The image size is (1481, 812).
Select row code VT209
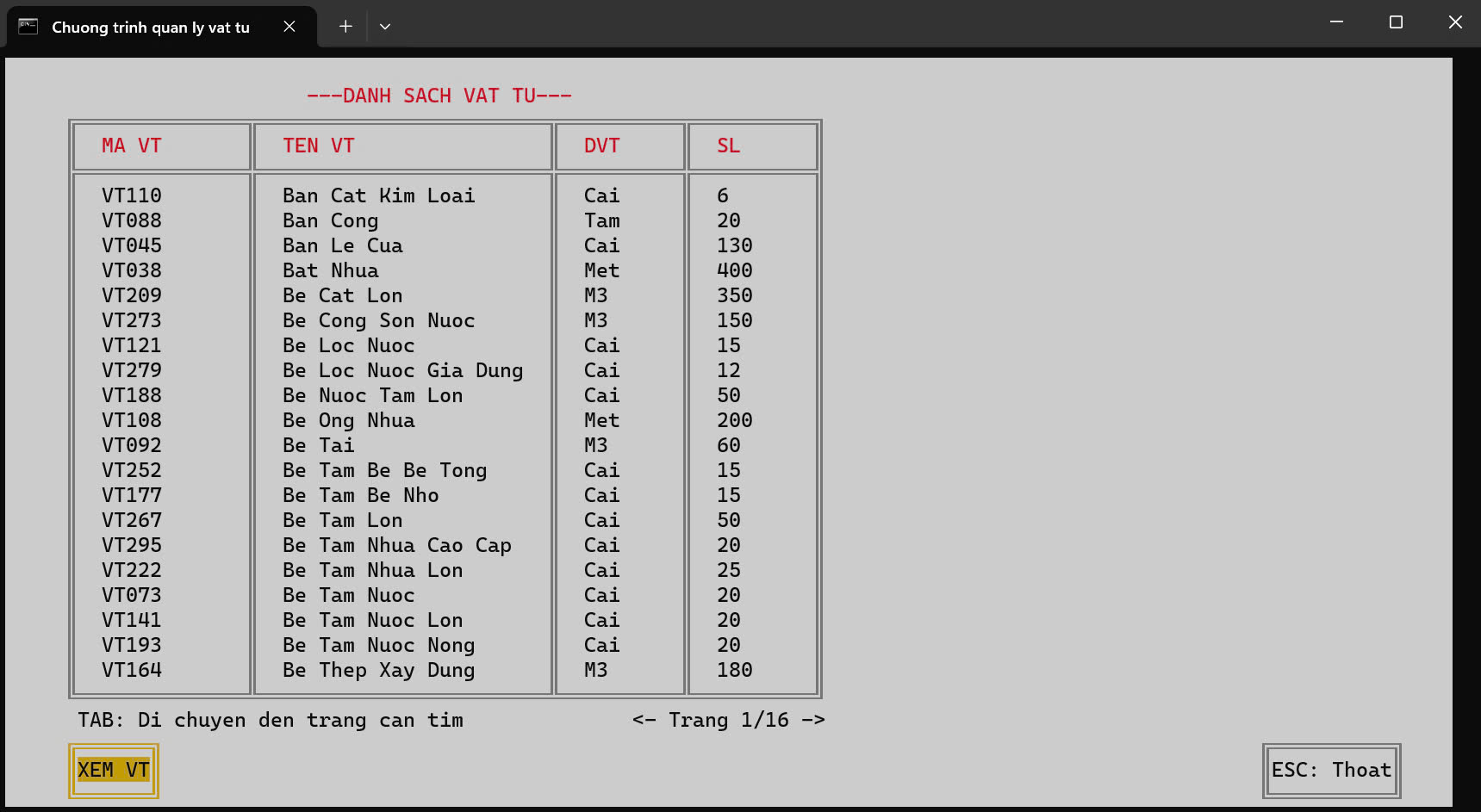click(132, 296)
